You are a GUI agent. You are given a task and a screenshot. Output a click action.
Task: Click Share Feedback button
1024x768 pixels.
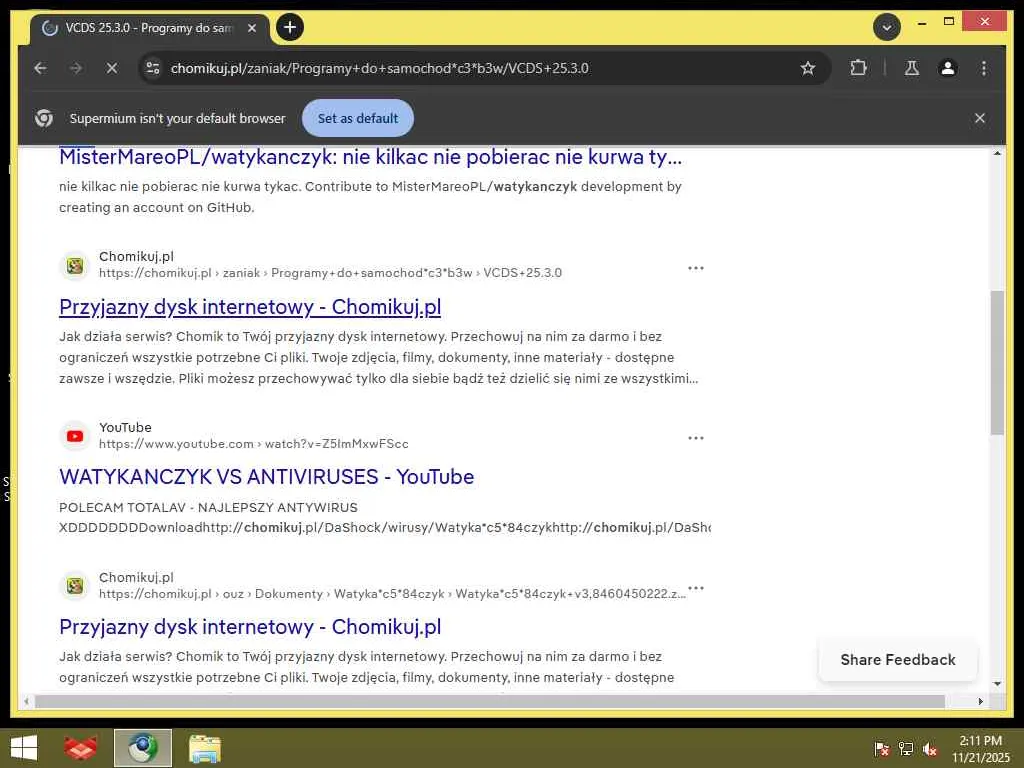click(x=898, y=660)
